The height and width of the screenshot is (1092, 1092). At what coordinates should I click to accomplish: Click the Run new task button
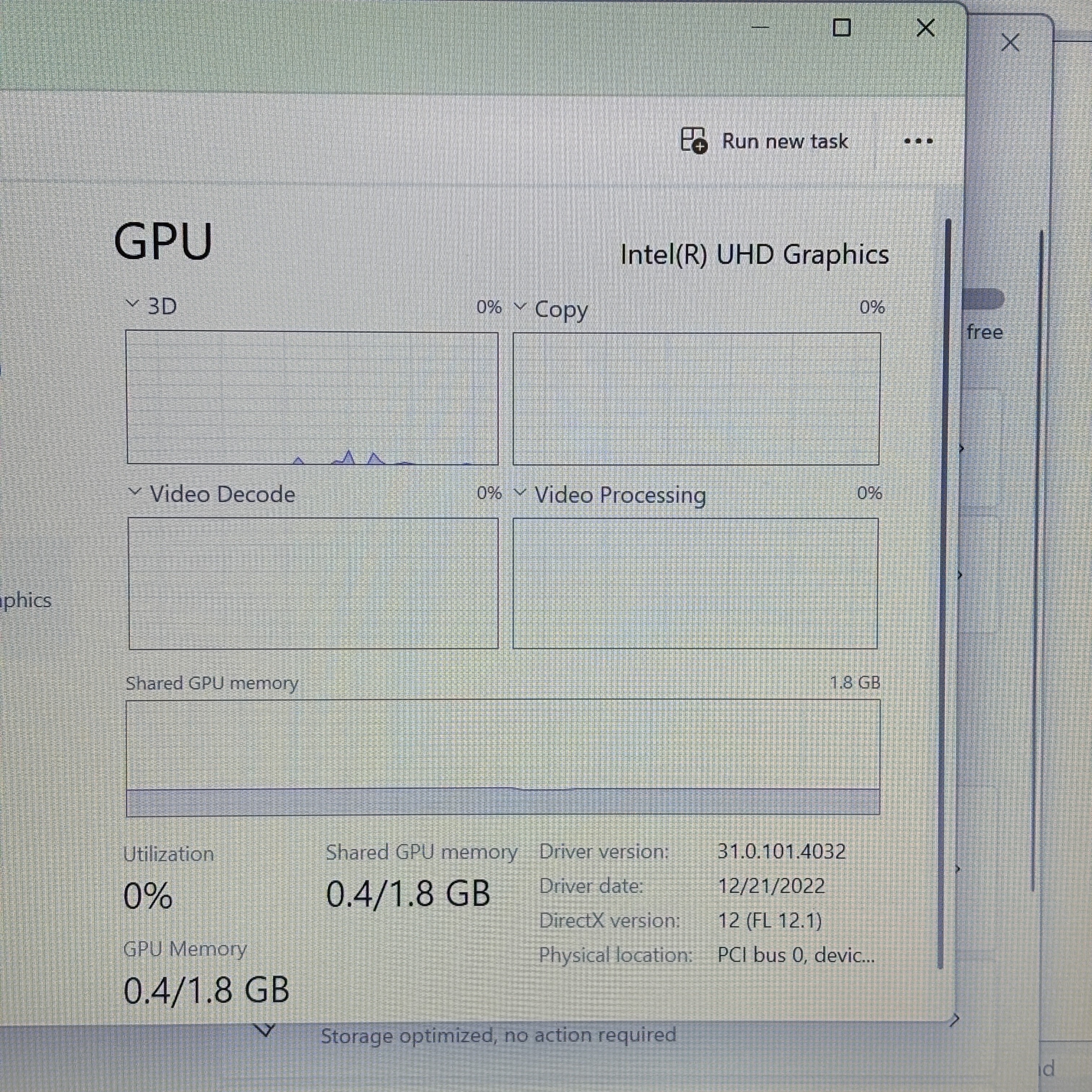click(765, 141)
